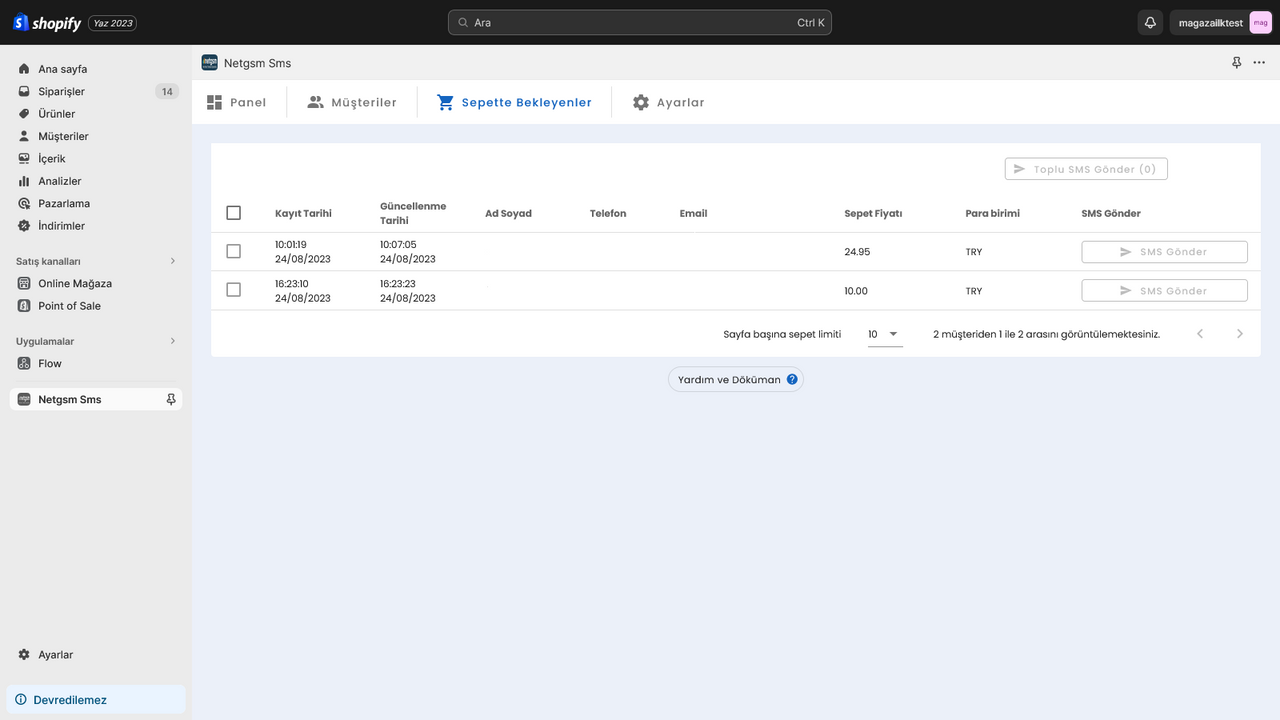Click the Yaz 2023 badge
This screenshot has height=720, width=1280.
click(x=113, y=23)
